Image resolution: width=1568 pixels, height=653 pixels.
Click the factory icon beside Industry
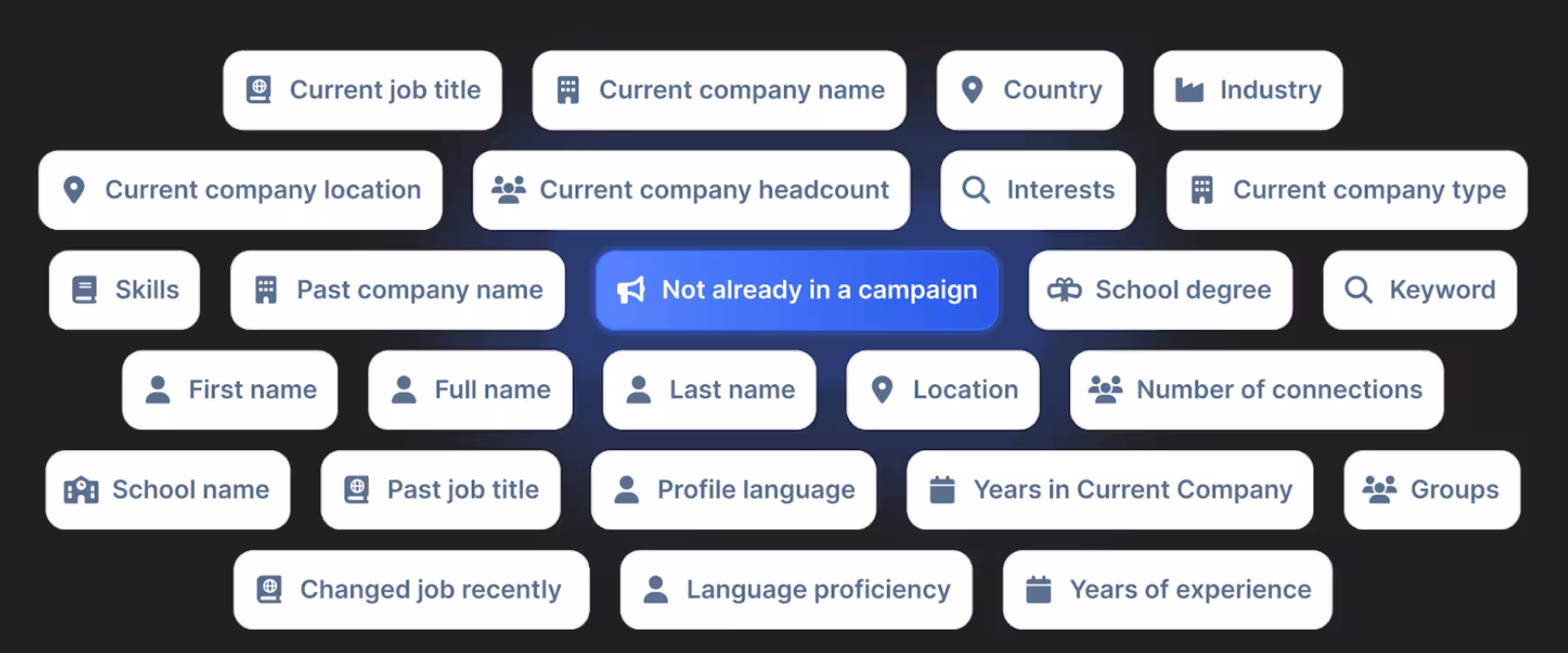[1189, 90]
